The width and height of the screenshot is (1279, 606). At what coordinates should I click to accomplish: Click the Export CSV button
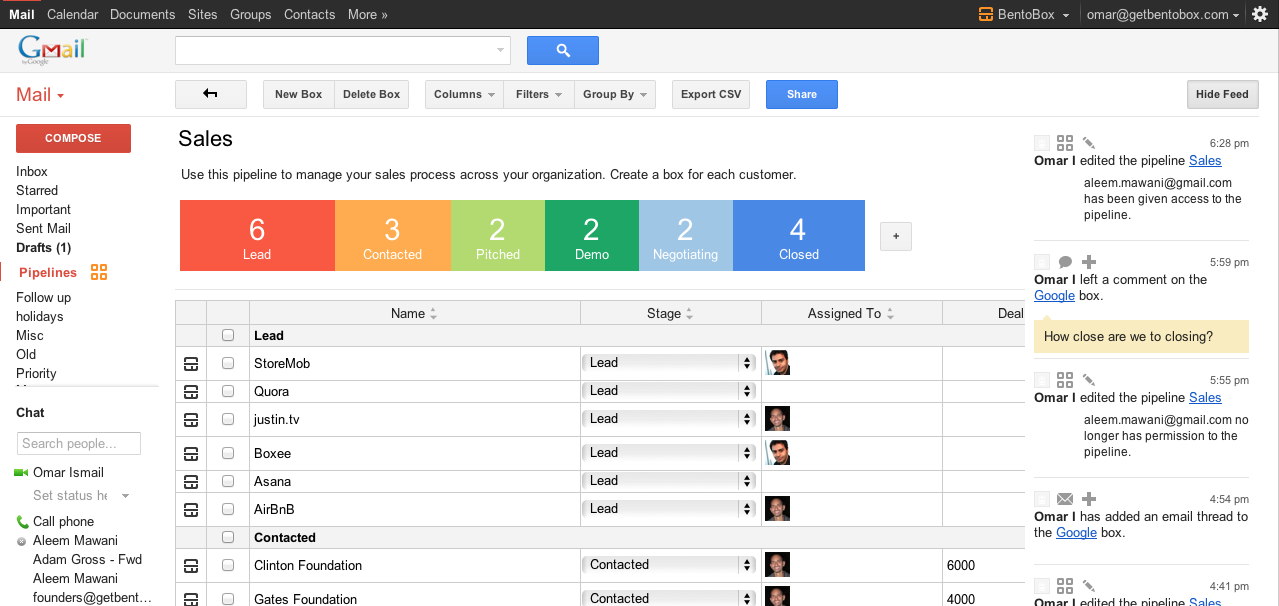(711, 94)
